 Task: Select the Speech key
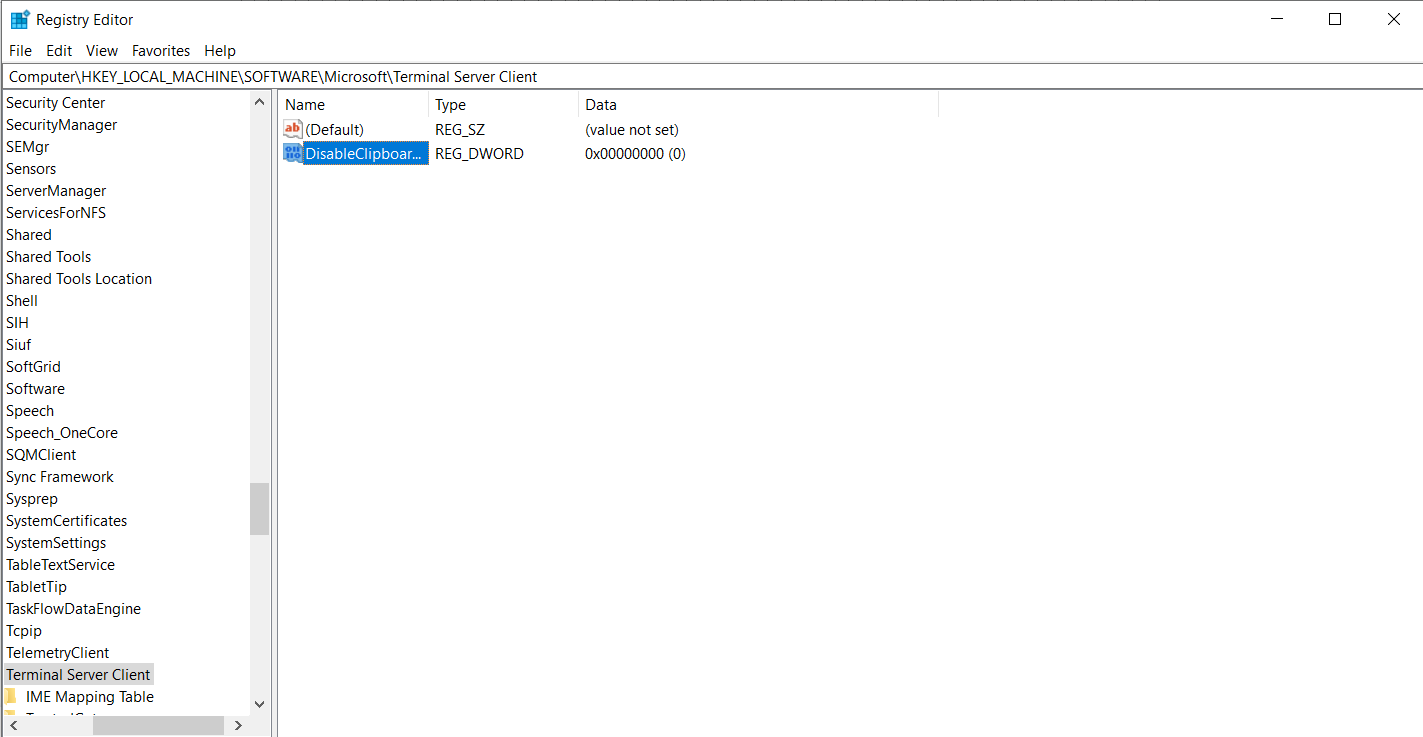click(x=30, y=411)
